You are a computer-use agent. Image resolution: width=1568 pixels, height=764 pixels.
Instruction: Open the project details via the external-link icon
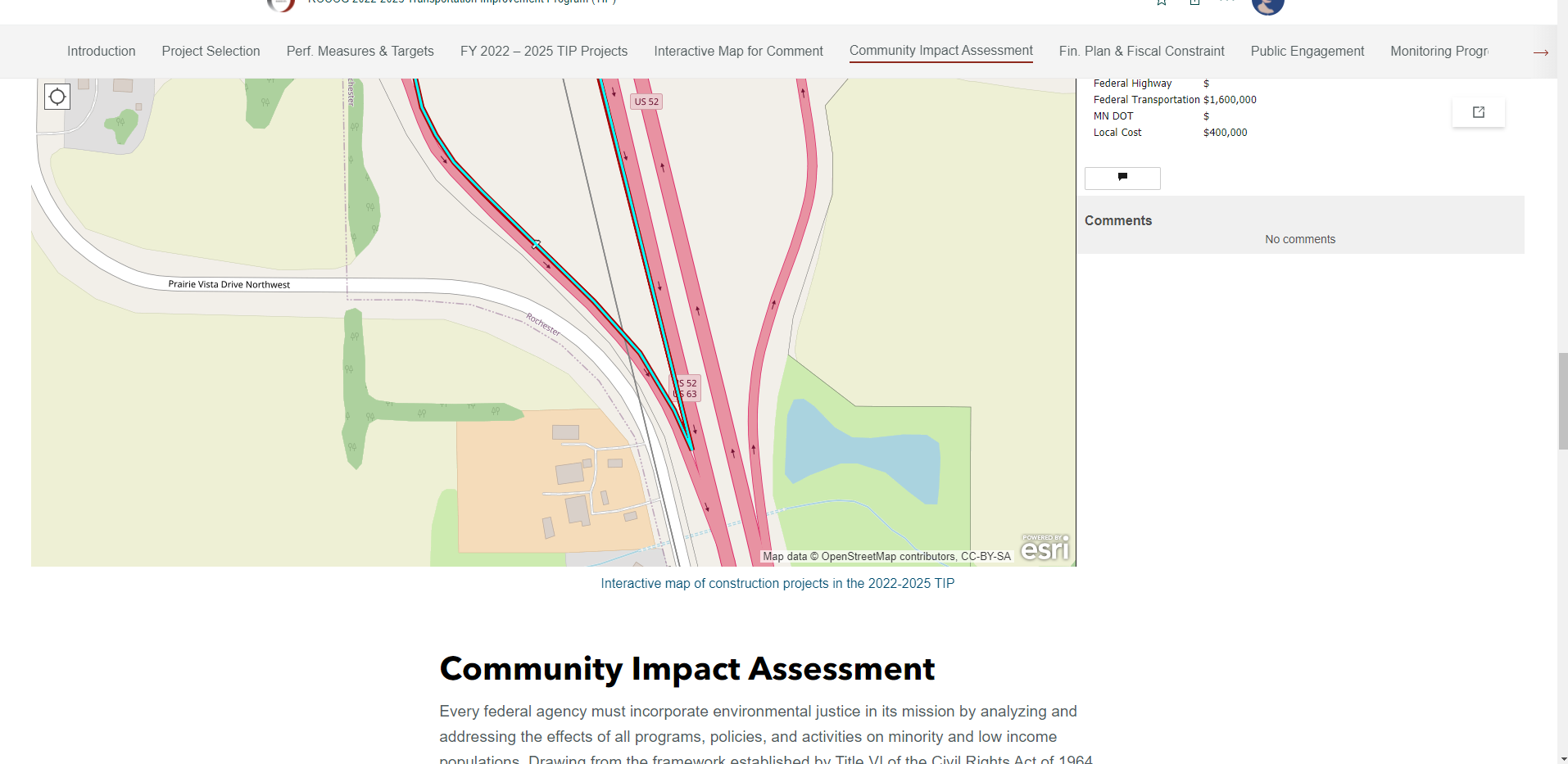(x=1477, y=111)
